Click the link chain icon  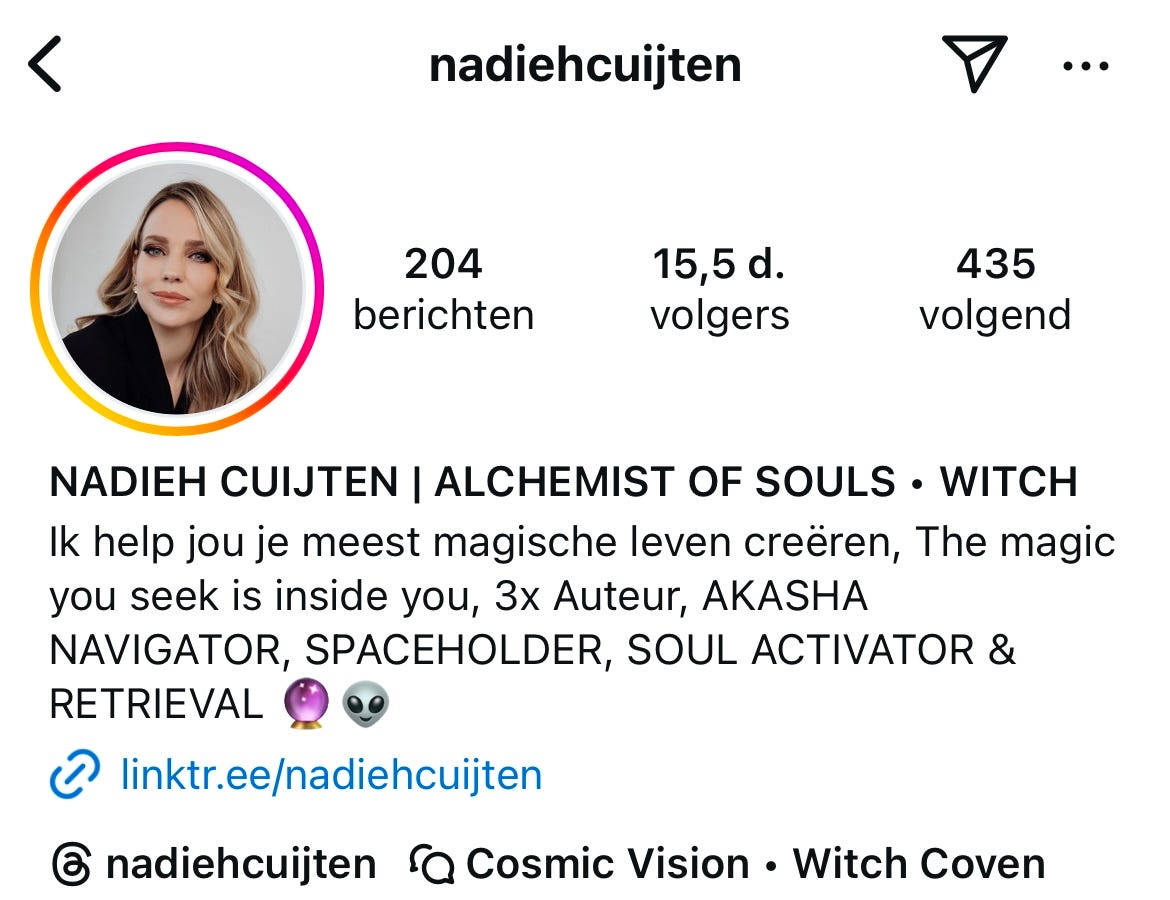tap(75, 774)
